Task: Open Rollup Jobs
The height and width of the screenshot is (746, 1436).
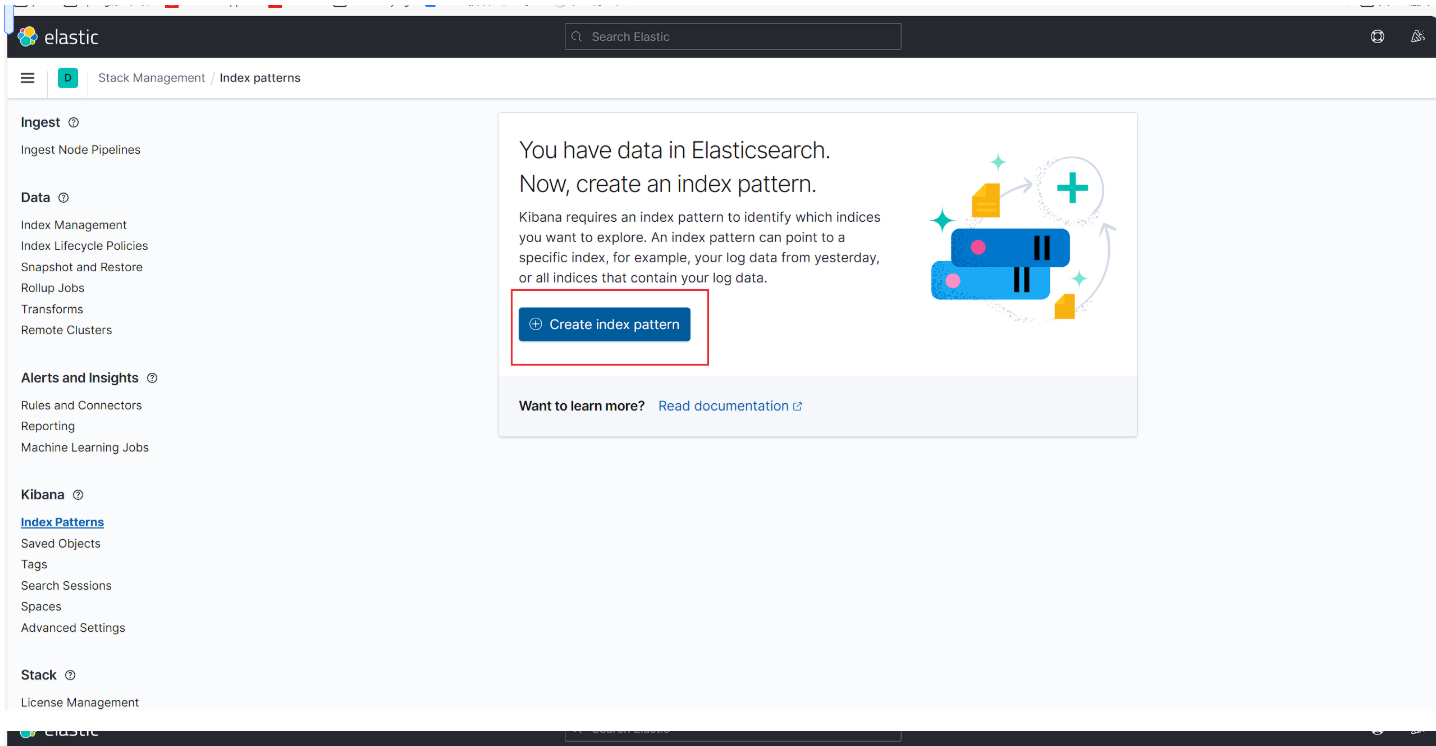Action: tap(53, 288)
